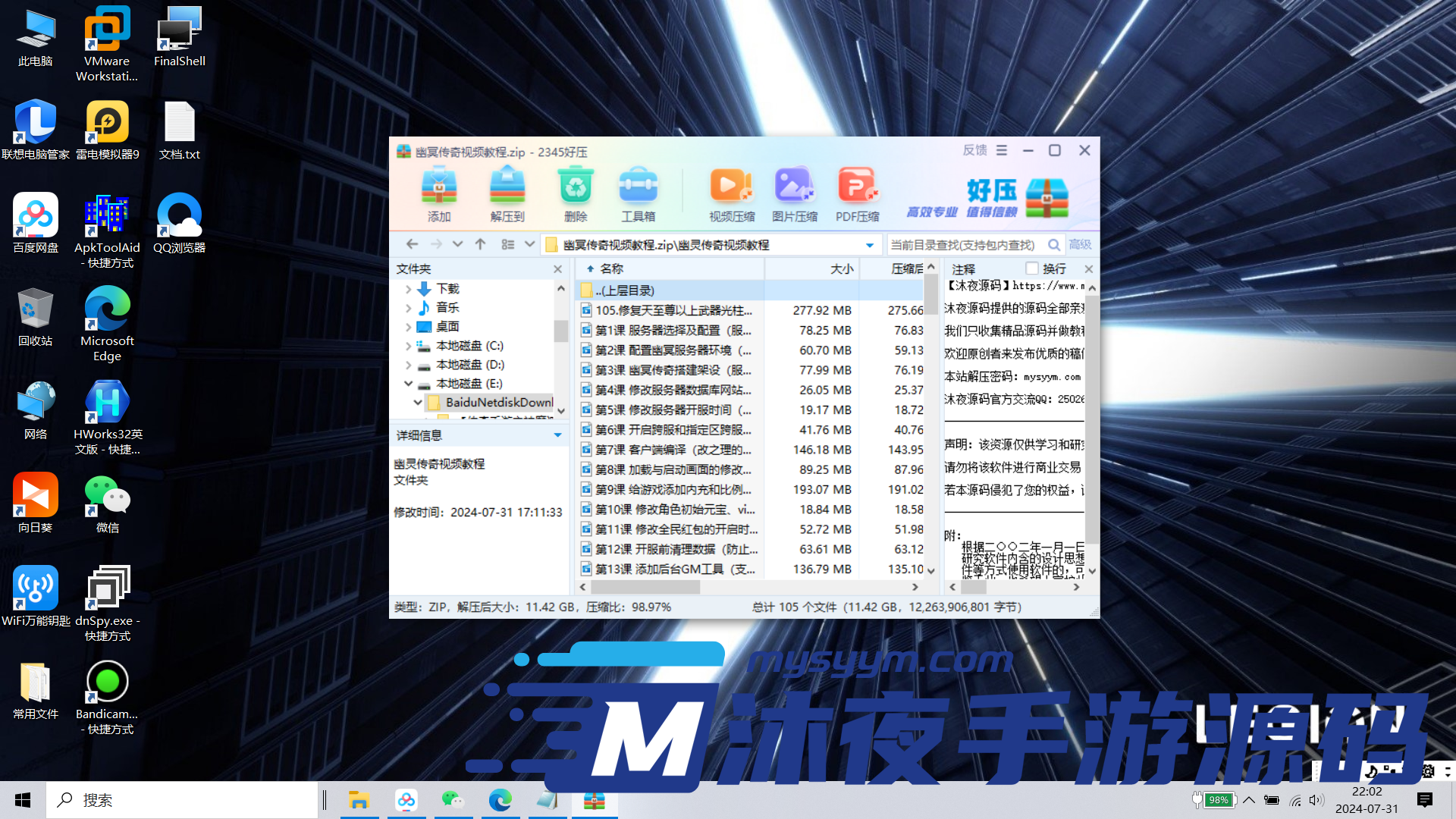Collapse the 详细信息 panel arrow
1456x819 pixels.
pos(557,435)
